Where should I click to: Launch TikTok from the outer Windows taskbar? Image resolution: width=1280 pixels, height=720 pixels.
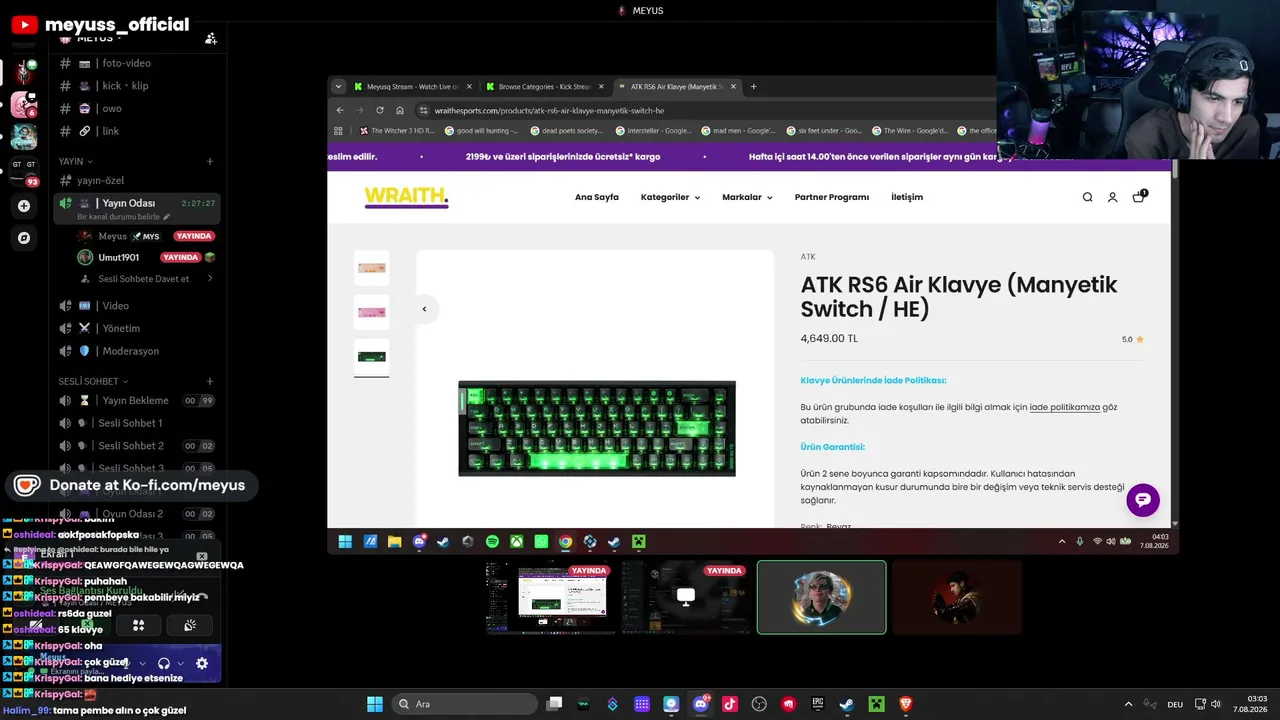click(730, 704)
